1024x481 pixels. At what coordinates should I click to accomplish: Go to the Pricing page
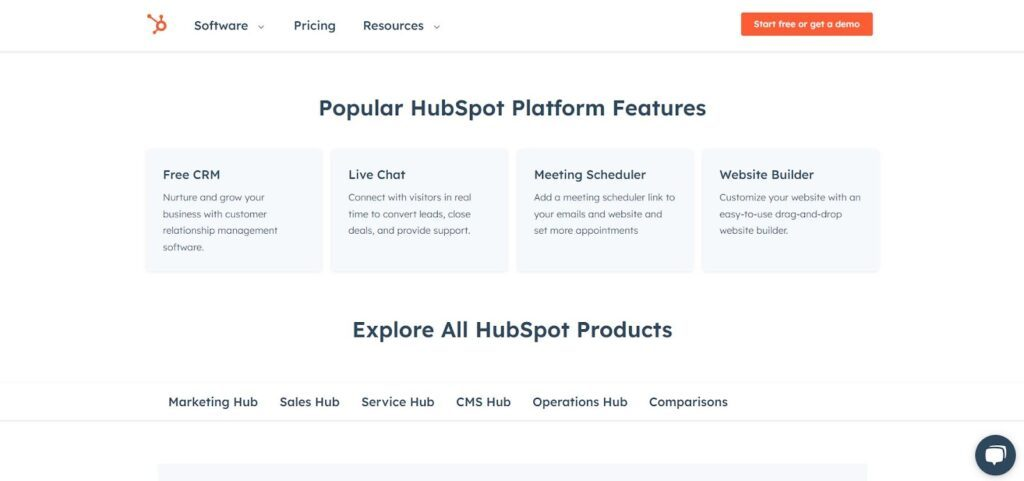[314, 26]
